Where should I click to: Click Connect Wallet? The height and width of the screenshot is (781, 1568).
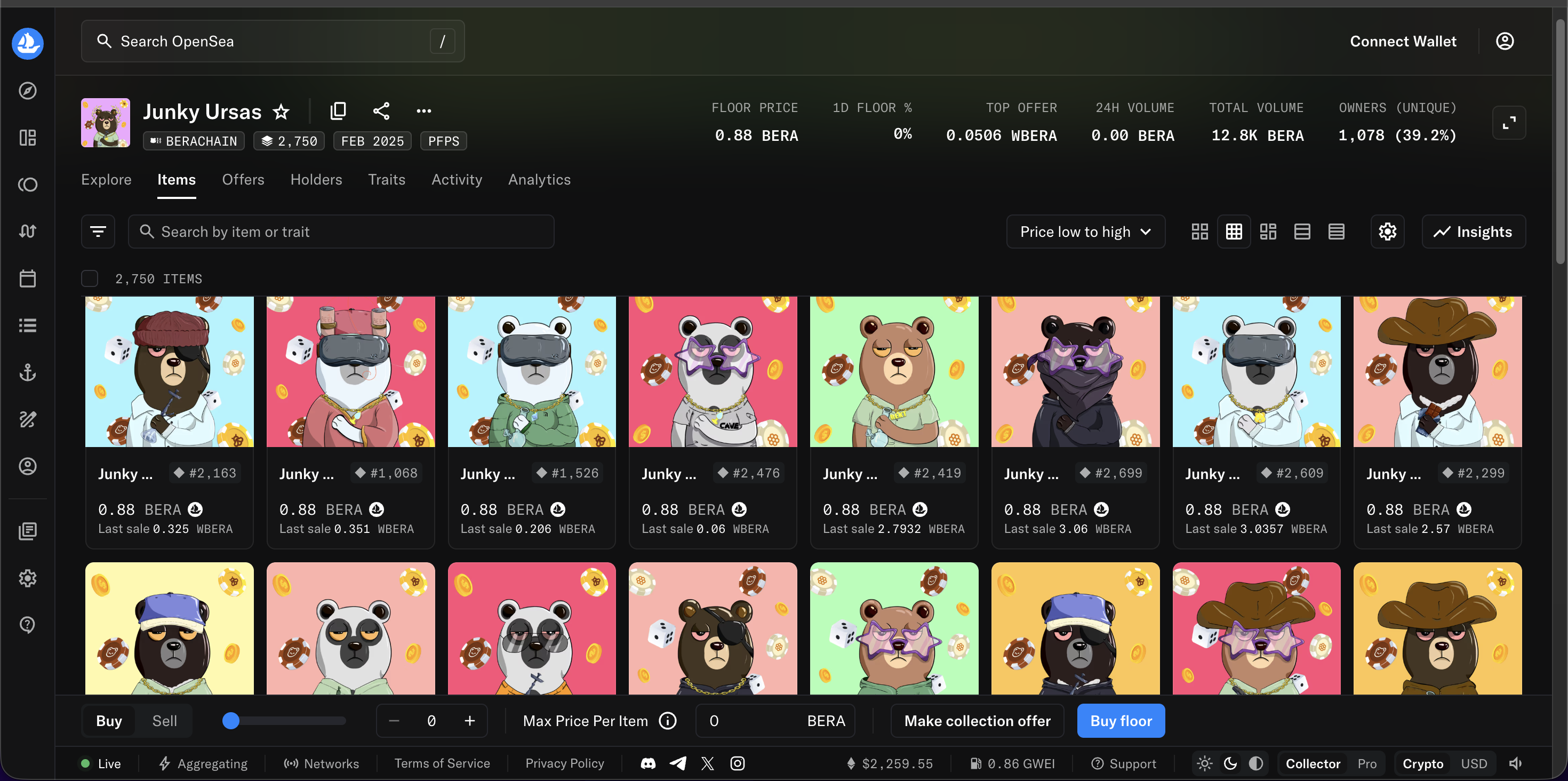coord(1403,41)
